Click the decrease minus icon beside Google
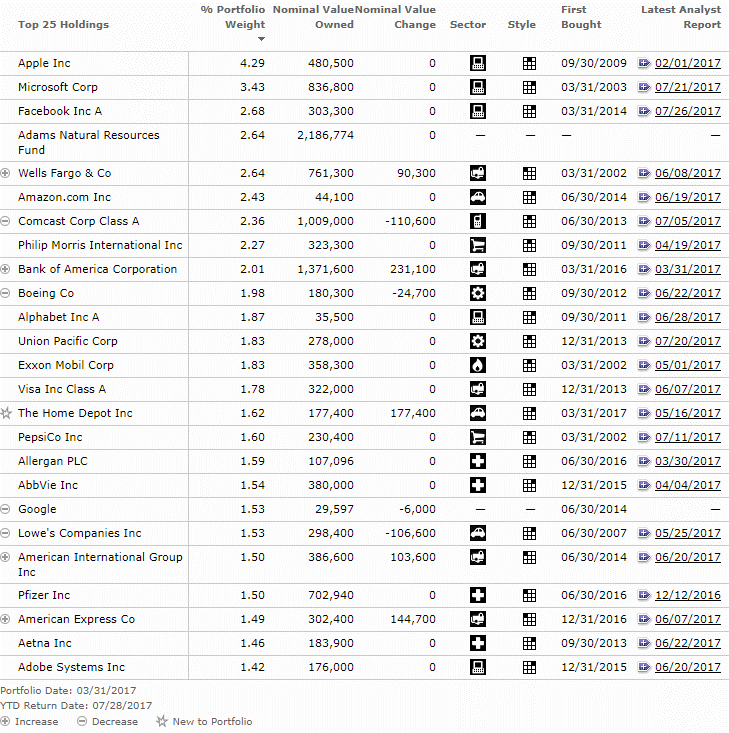729x733 pixels. 5,509
